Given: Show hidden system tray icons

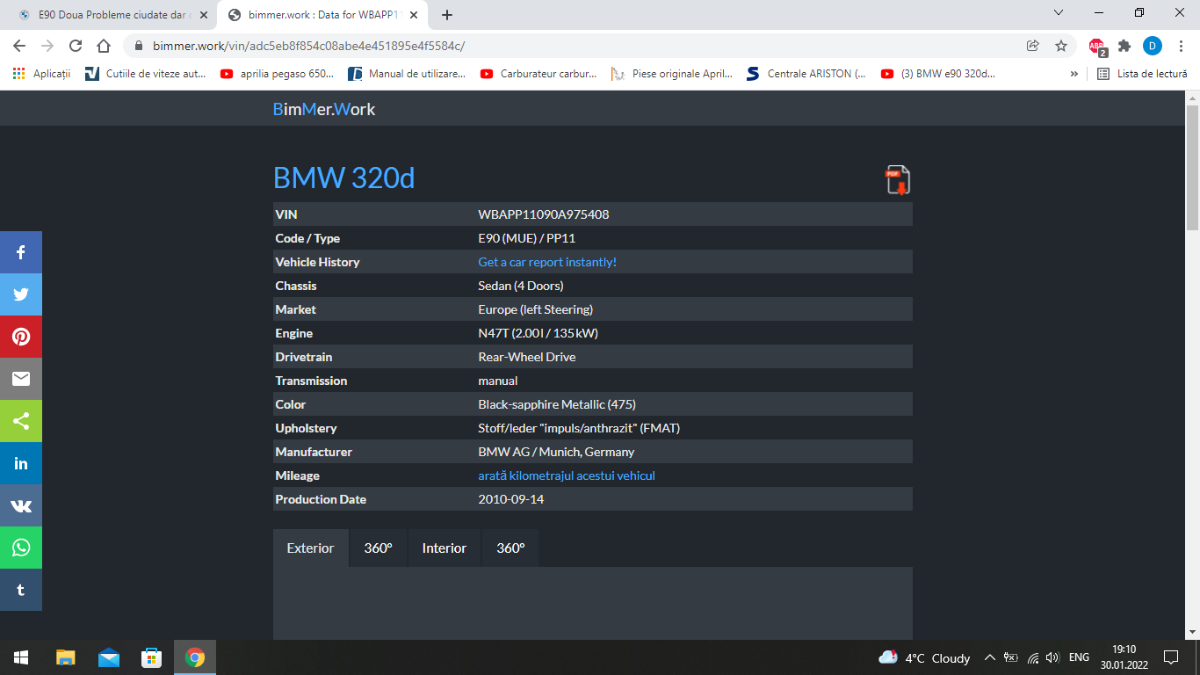Looking at the screenshot, I should coord(990,658).
